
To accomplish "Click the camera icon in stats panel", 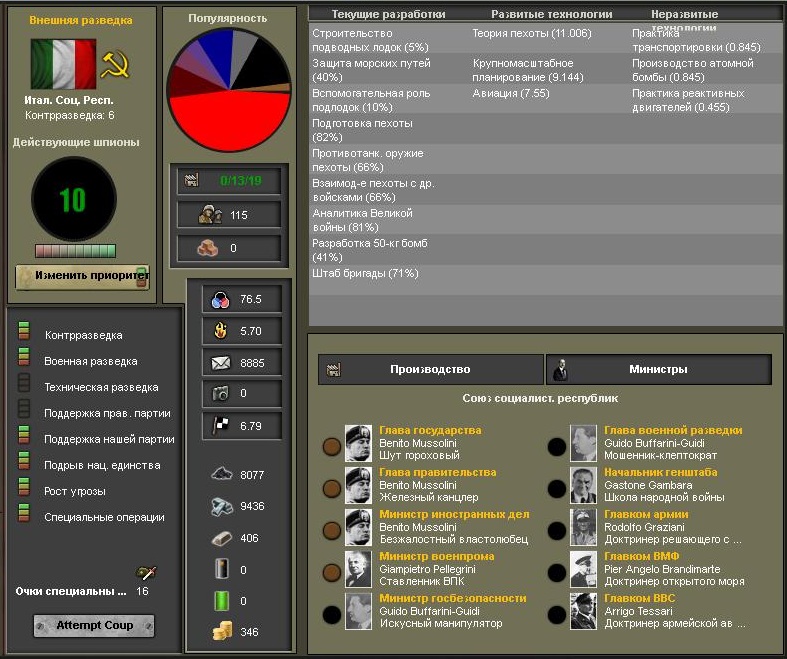I will (x=218, y=394).
